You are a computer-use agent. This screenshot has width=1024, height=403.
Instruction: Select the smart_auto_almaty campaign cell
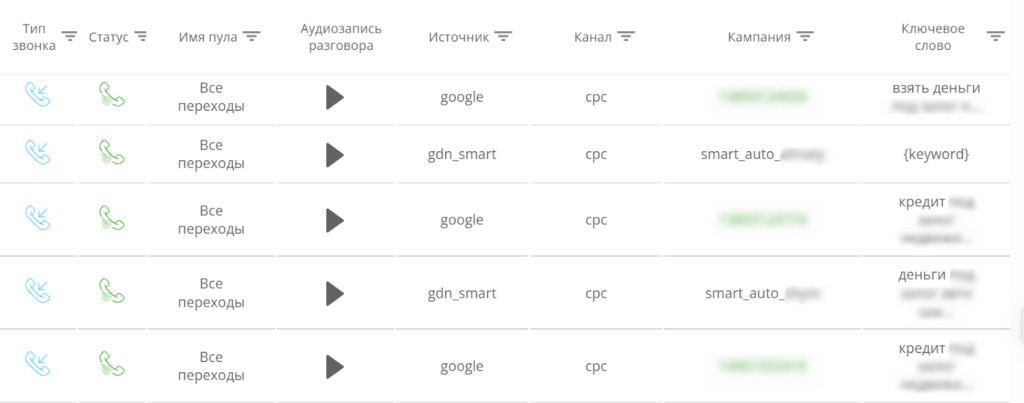[x=765, y=155]
